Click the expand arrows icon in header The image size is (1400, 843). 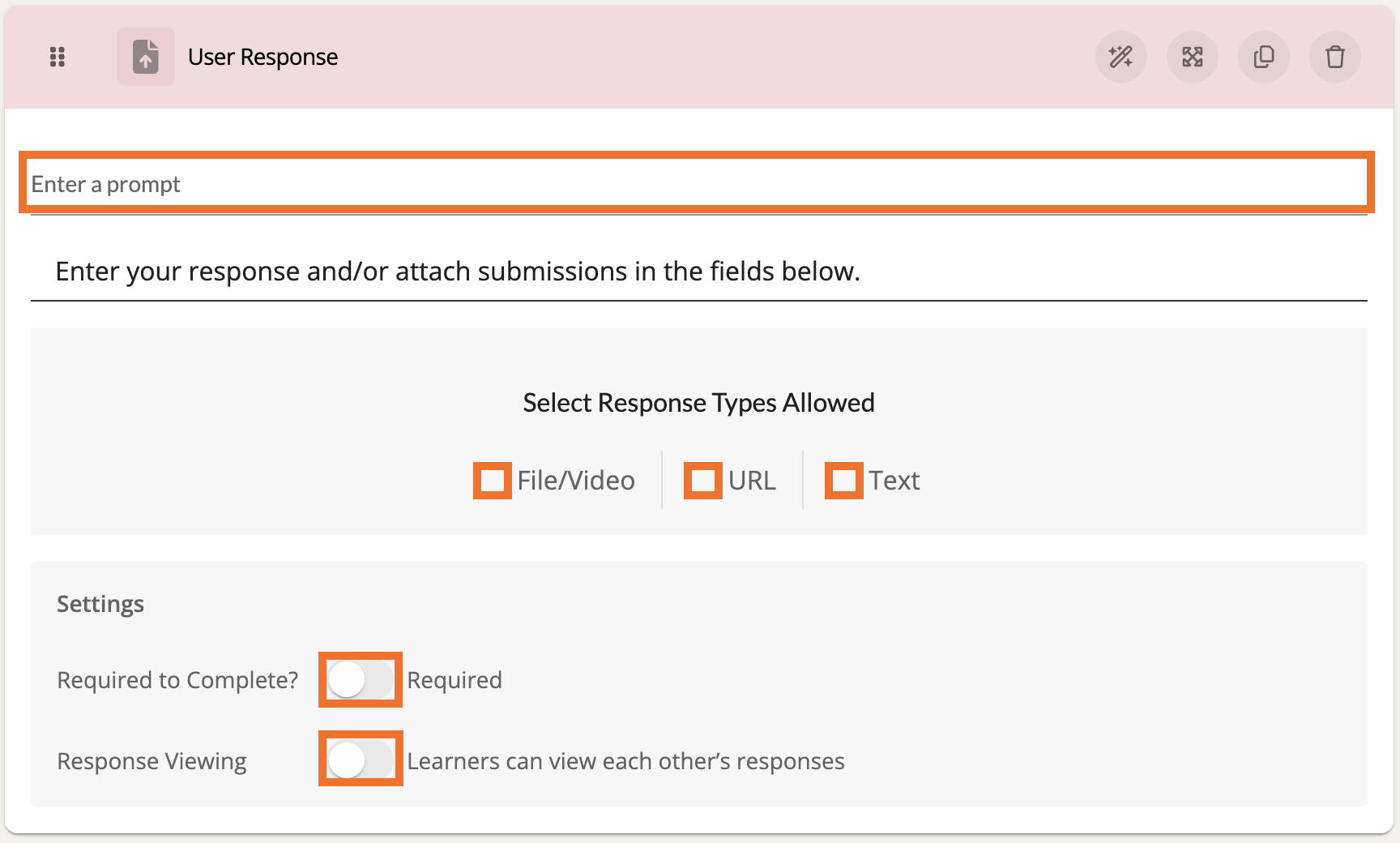point(1192,57)
